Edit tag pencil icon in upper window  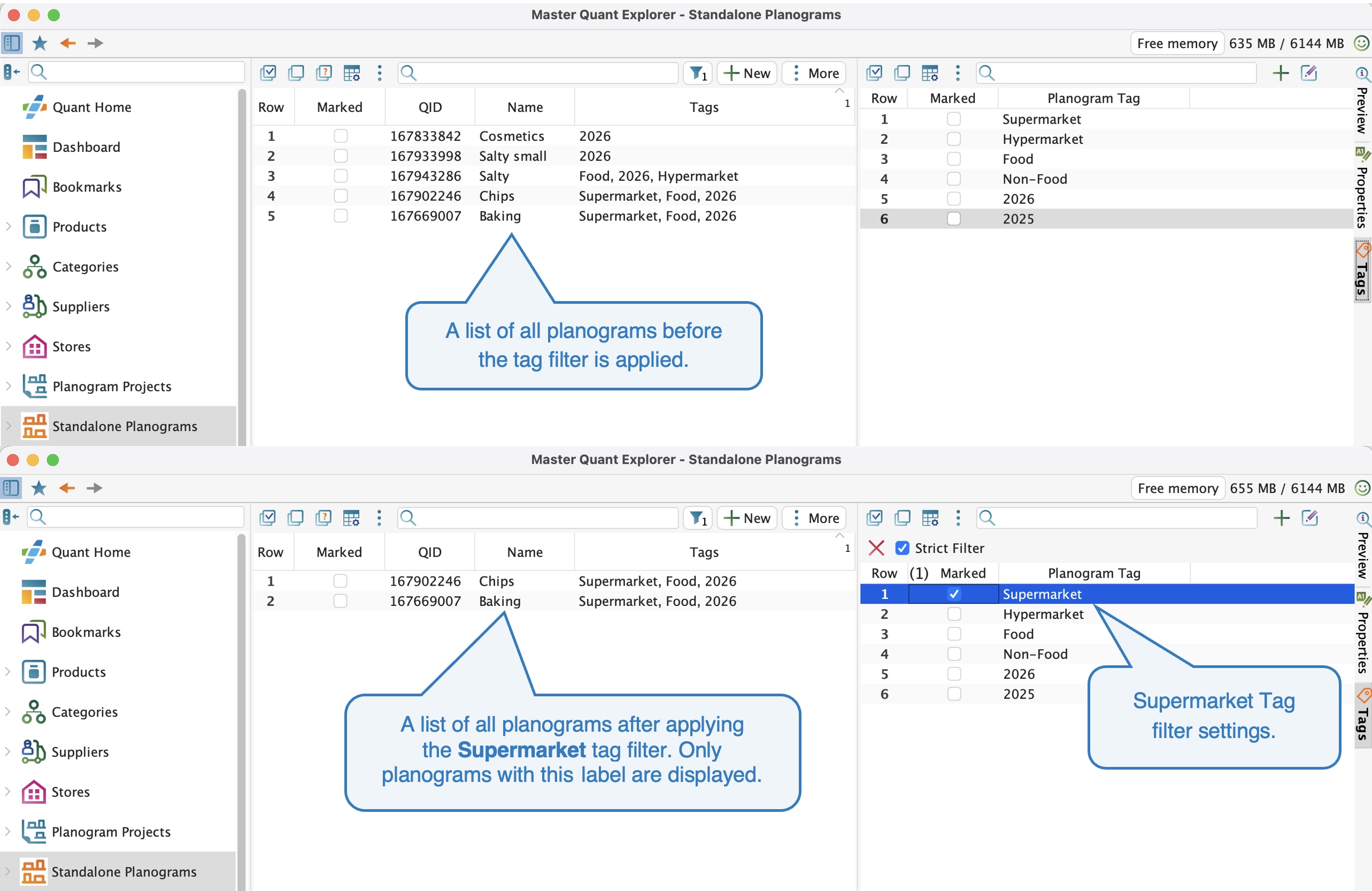coord(1309,73)
